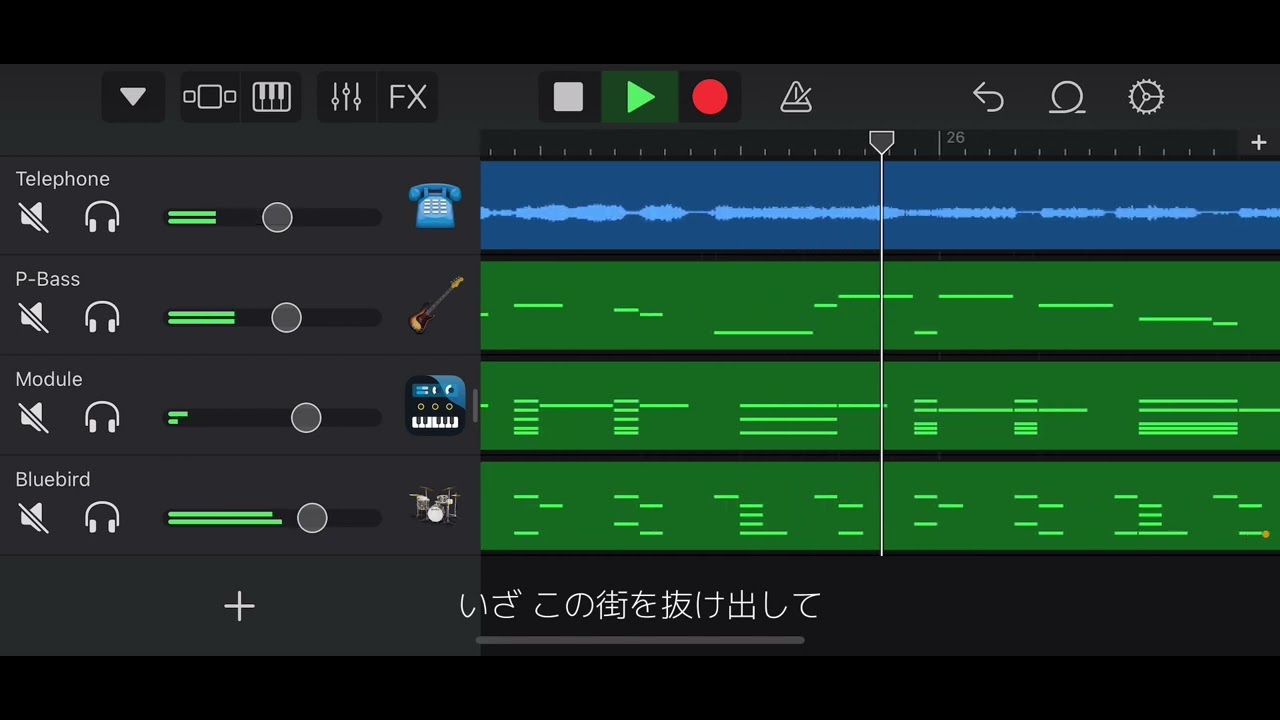Adjust the Module track volume knob
1280x720 pixels.
tap(306, 417)
